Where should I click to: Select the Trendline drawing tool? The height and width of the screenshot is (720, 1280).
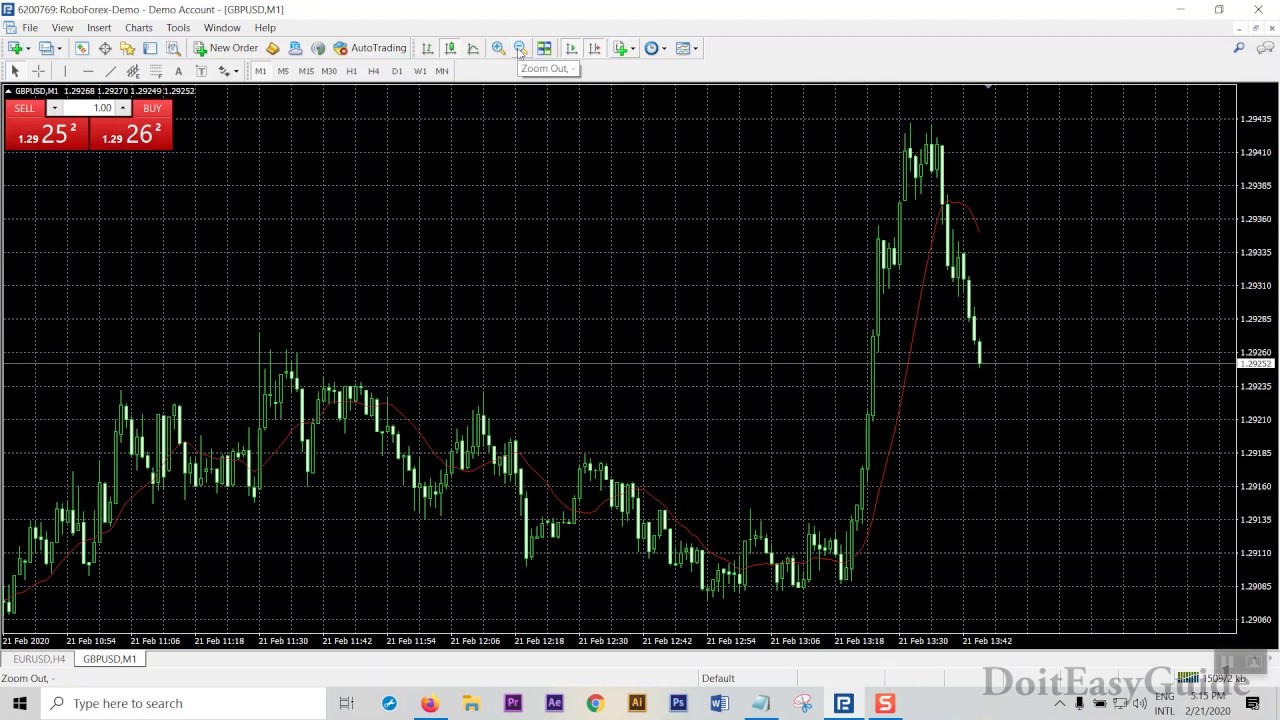[111, 71]
